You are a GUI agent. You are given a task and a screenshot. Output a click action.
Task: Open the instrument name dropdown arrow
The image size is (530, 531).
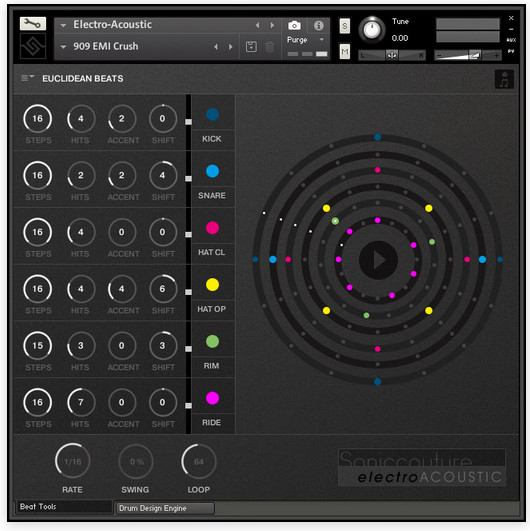(x=63, y=25)
